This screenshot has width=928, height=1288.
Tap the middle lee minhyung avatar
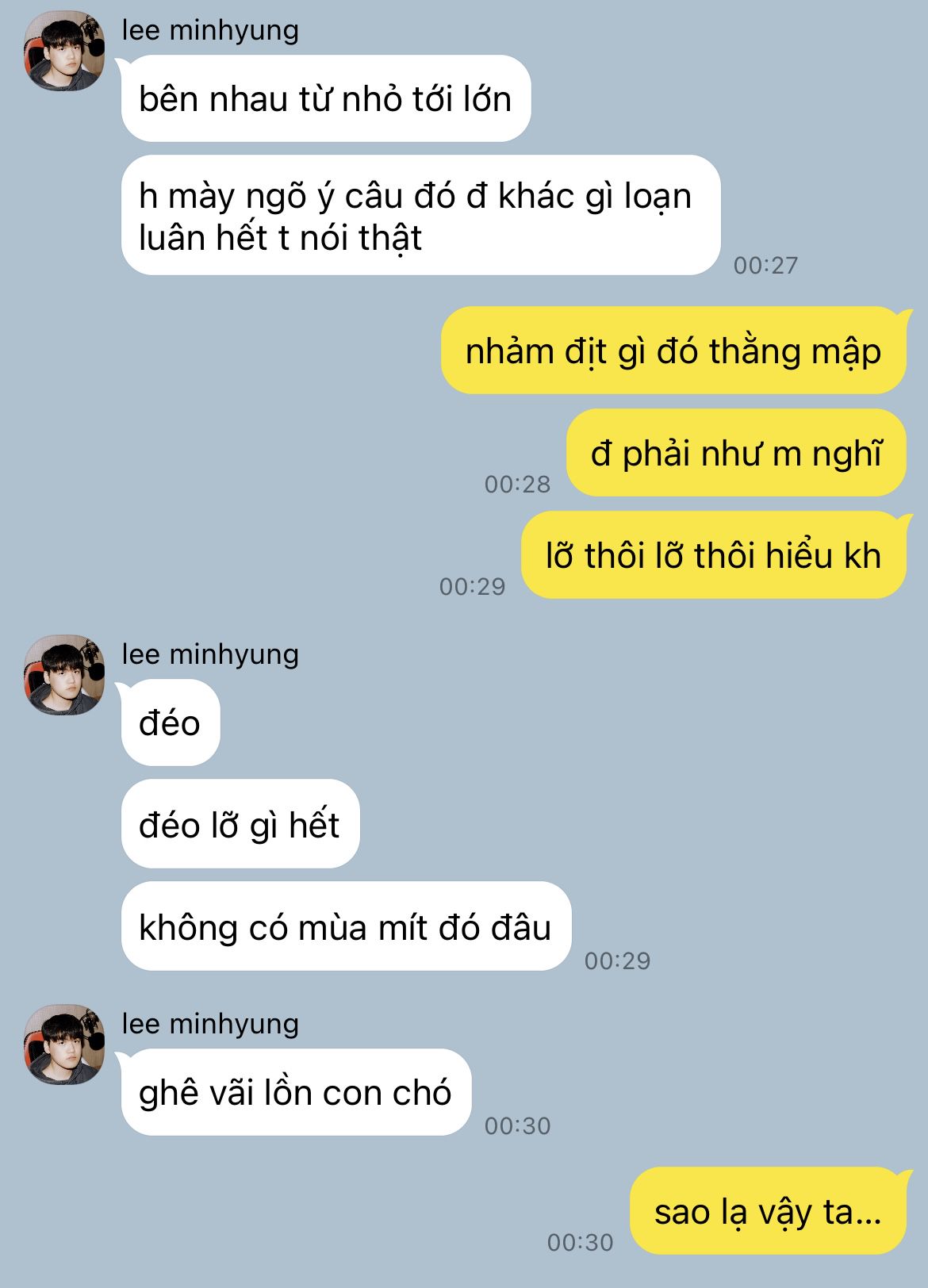coord(64,675)
